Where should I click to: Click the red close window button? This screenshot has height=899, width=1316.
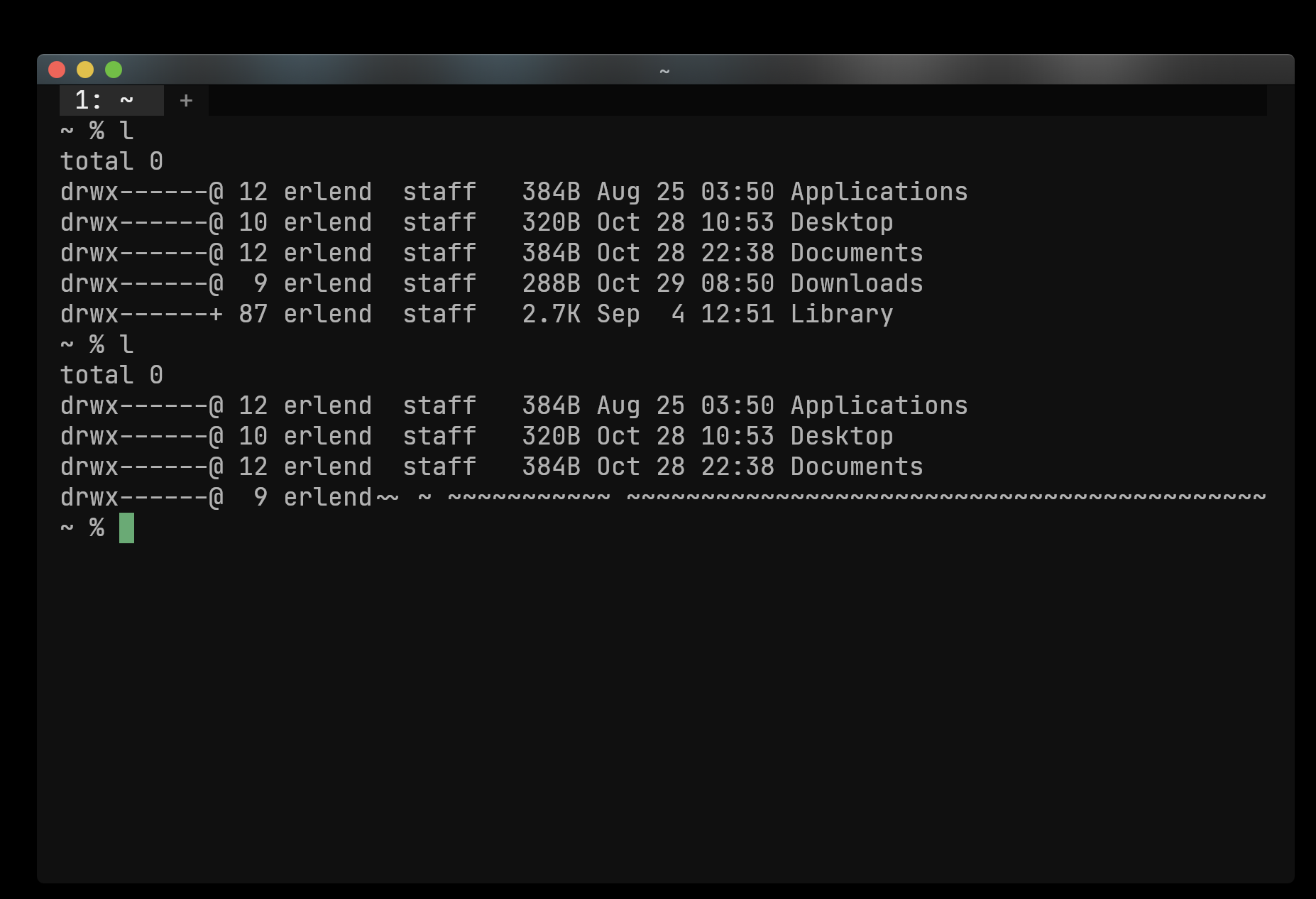(57, 70)
